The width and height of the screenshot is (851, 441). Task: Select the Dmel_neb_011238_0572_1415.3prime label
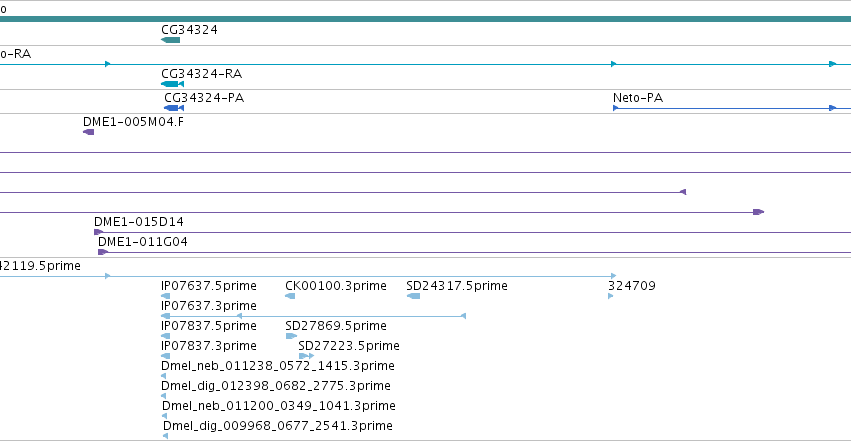(x=278, y=366)
